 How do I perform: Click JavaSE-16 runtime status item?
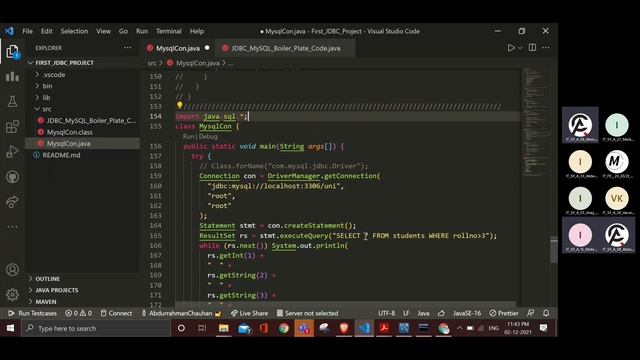(467, 313)
